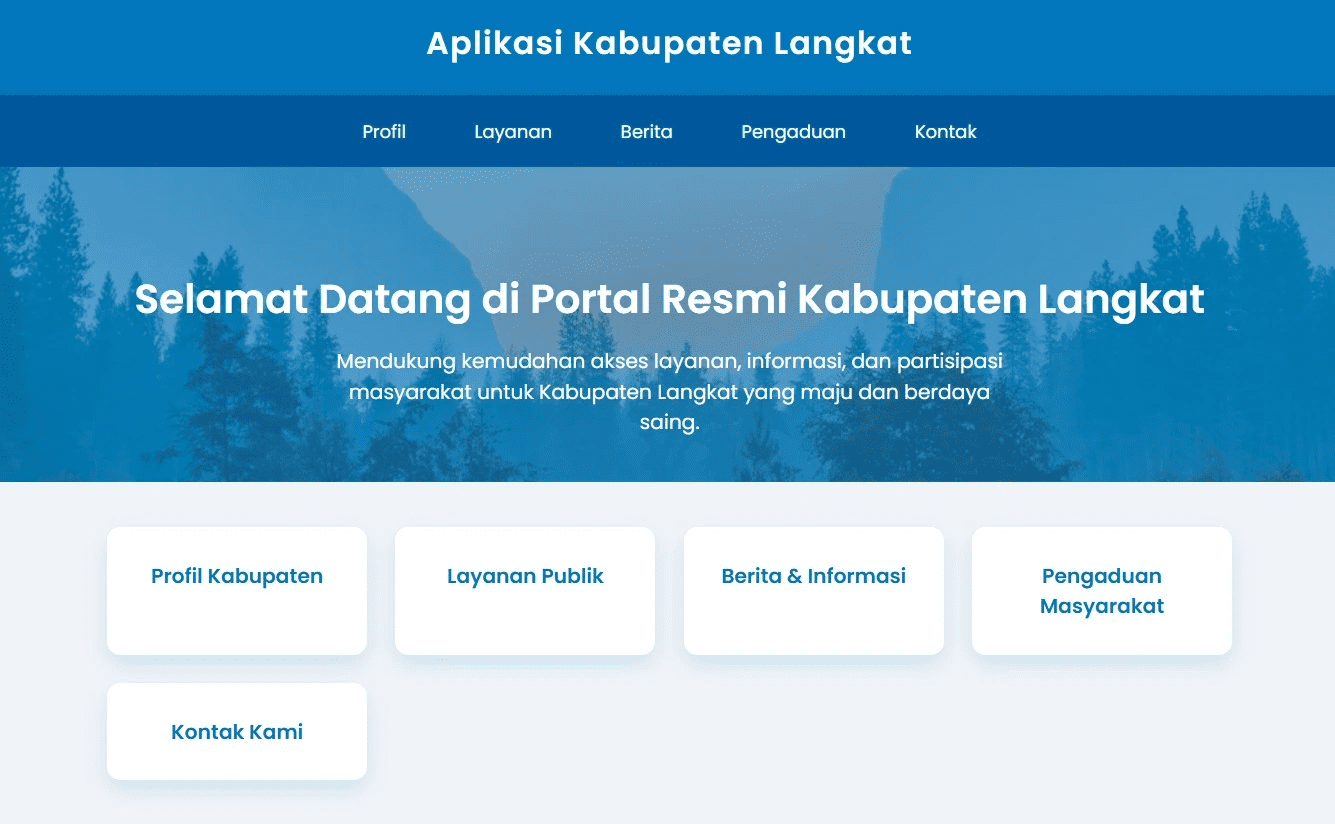The height and width of the screenshot is (824, 1335).
Task: Select Berita from the top navigation
Action: click(x=646, y=132)
